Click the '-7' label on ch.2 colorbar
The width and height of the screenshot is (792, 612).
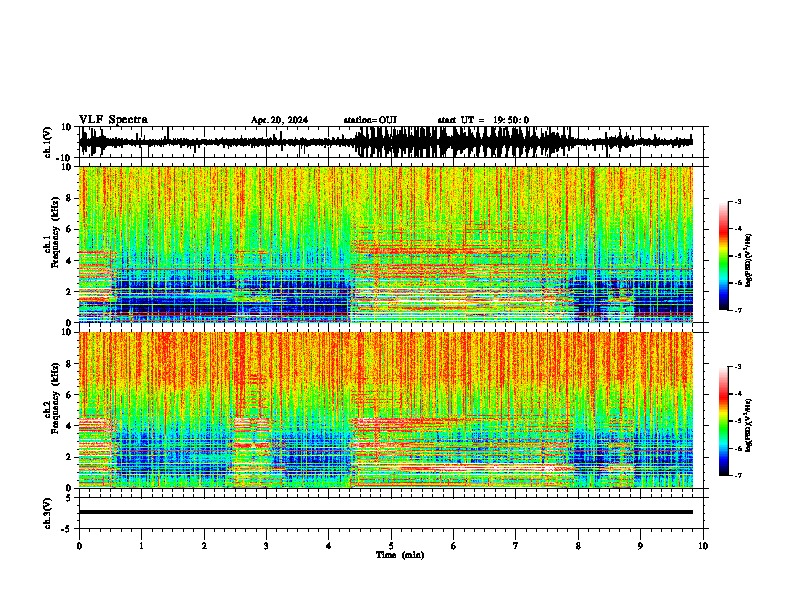click(737, 475)
